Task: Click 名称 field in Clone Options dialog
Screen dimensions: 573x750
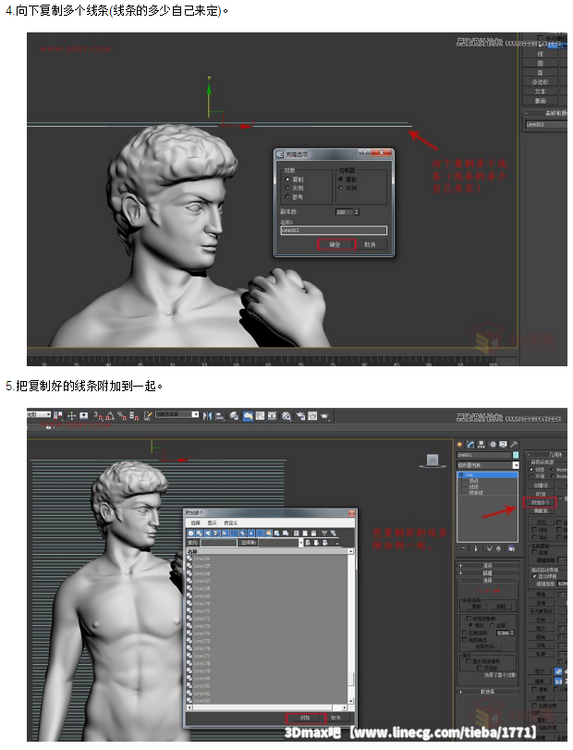Action: 333,230
